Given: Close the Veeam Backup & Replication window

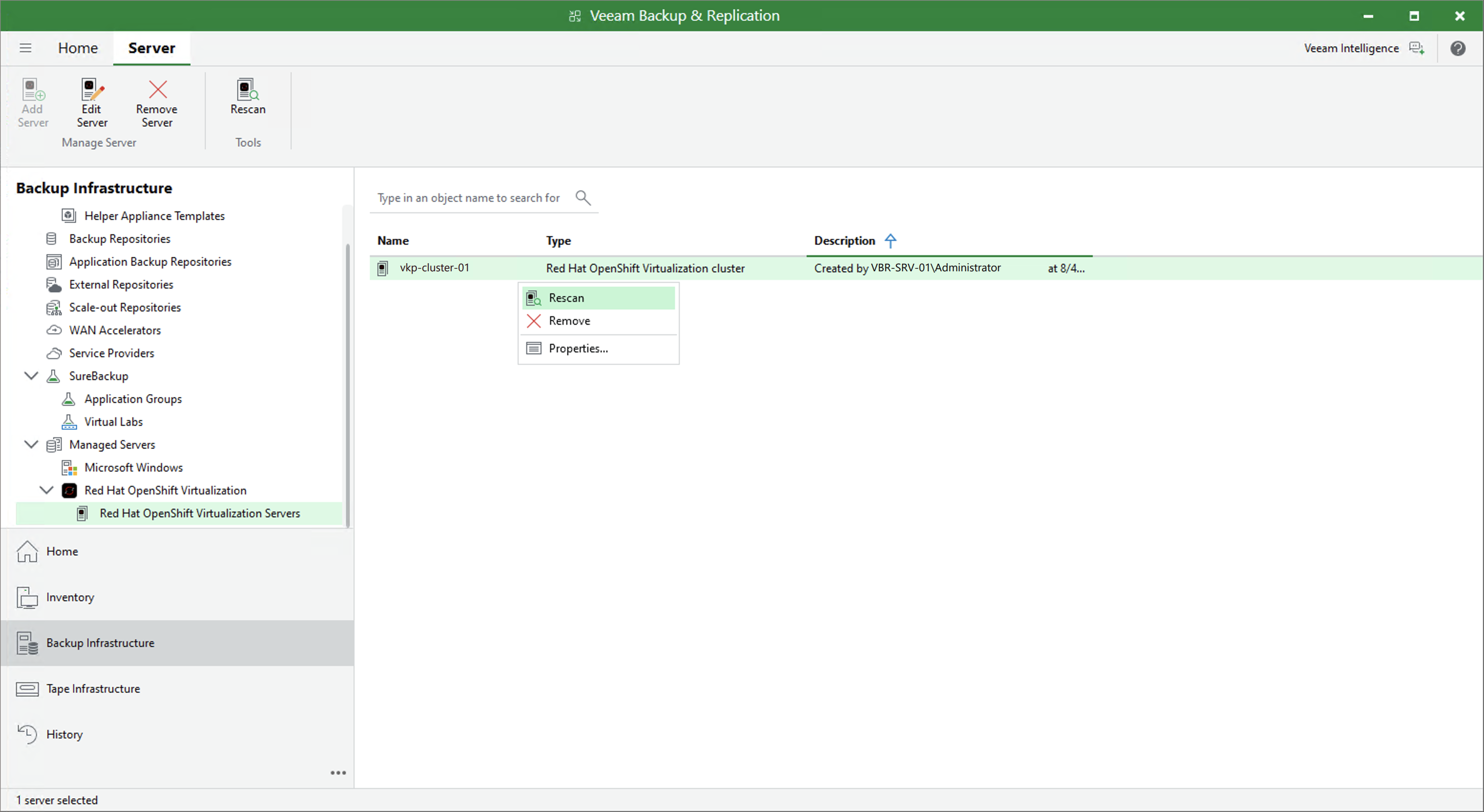Looking at the screenshot, I should pos(1460,16).
